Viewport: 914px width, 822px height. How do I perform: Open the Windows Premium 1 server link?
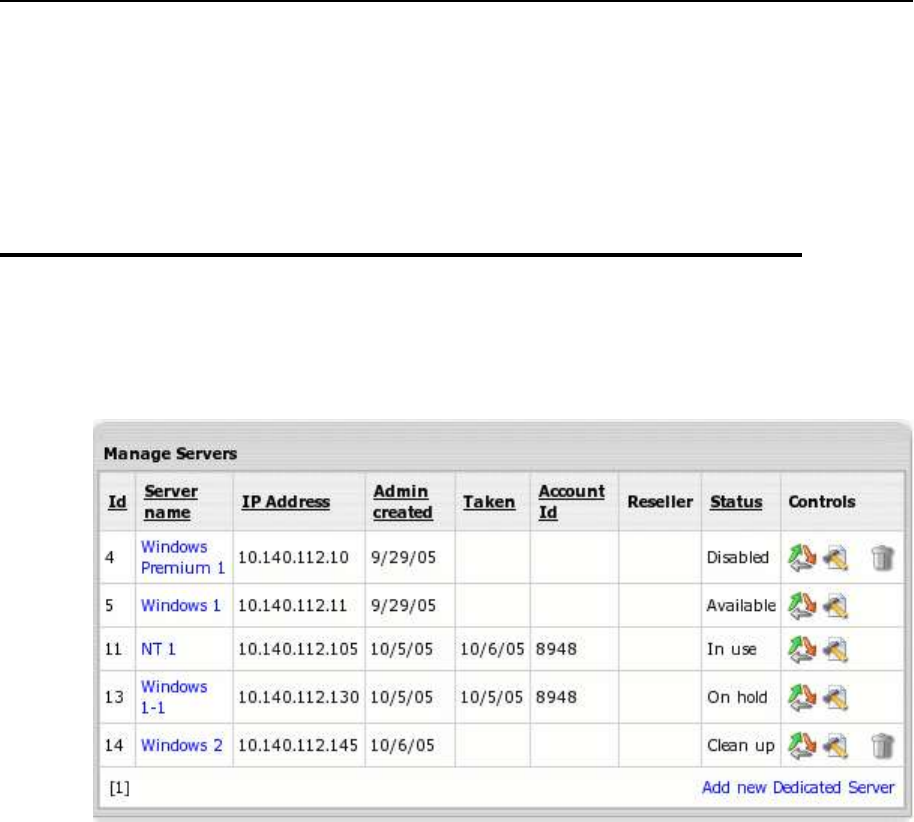(182, 557)
